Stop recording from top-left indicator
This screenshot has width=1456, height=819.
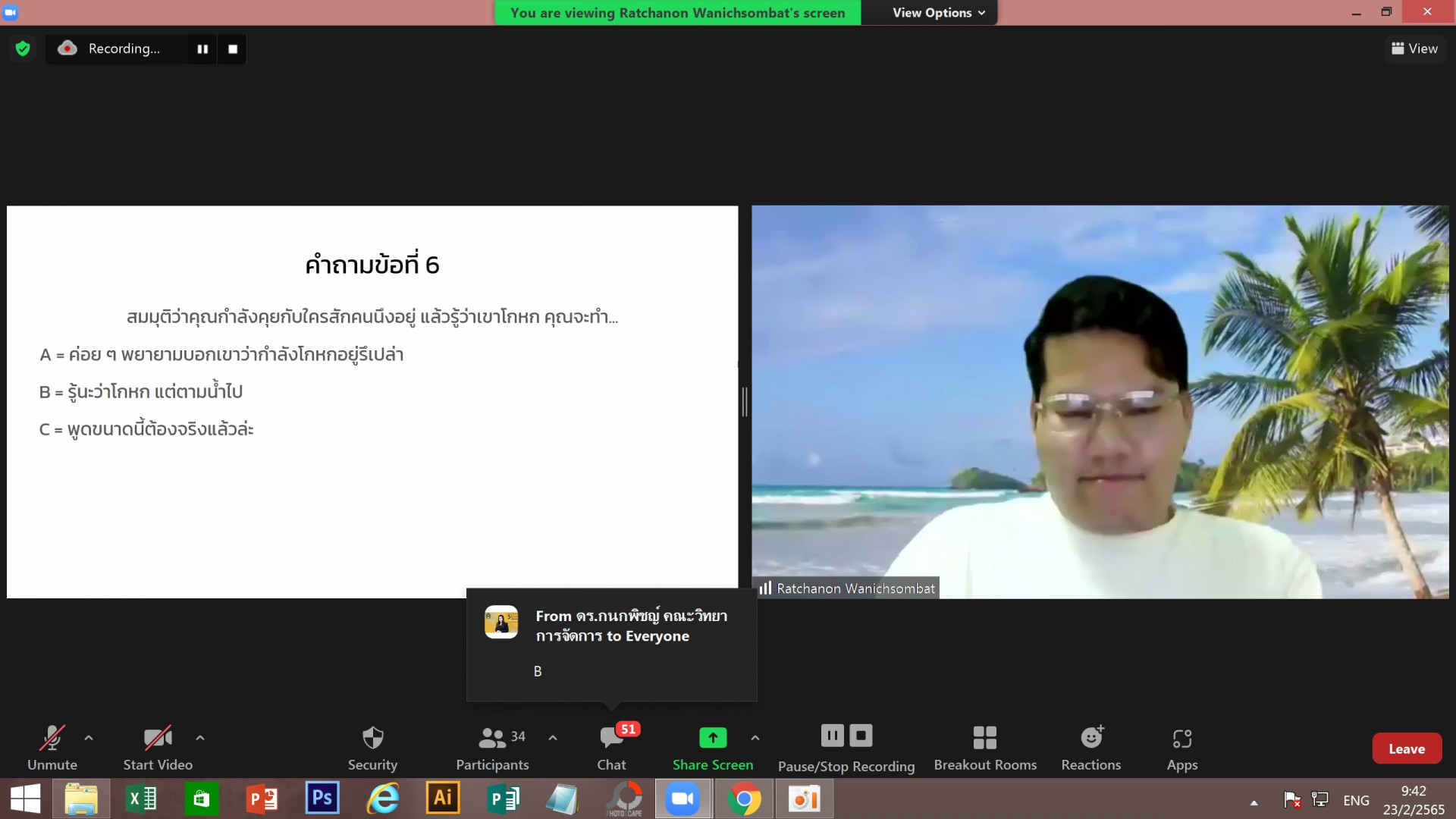click(x=233, y=49)
